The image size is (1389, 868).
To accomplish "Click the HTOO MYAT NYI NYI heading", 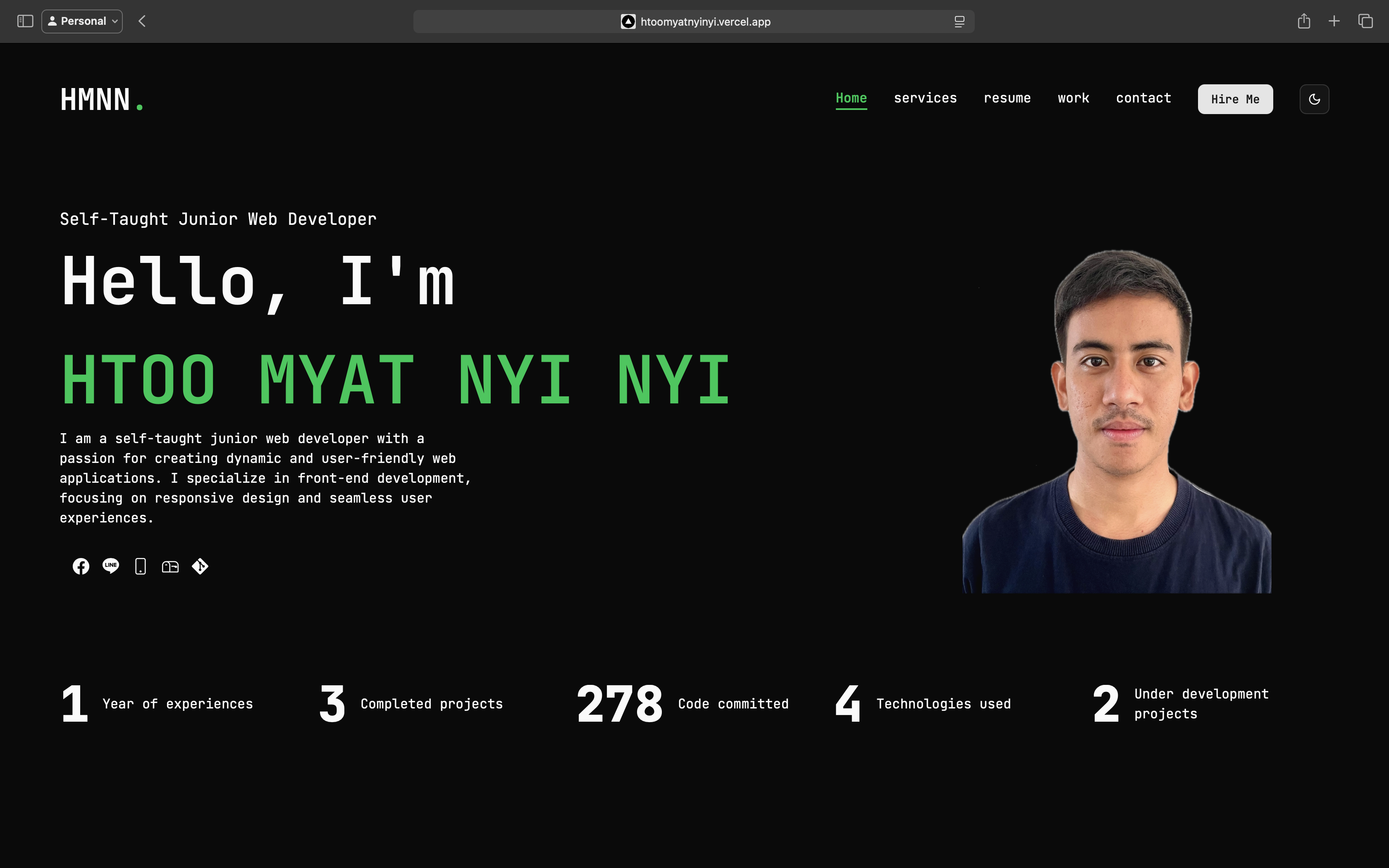I will tap(396, 379).
